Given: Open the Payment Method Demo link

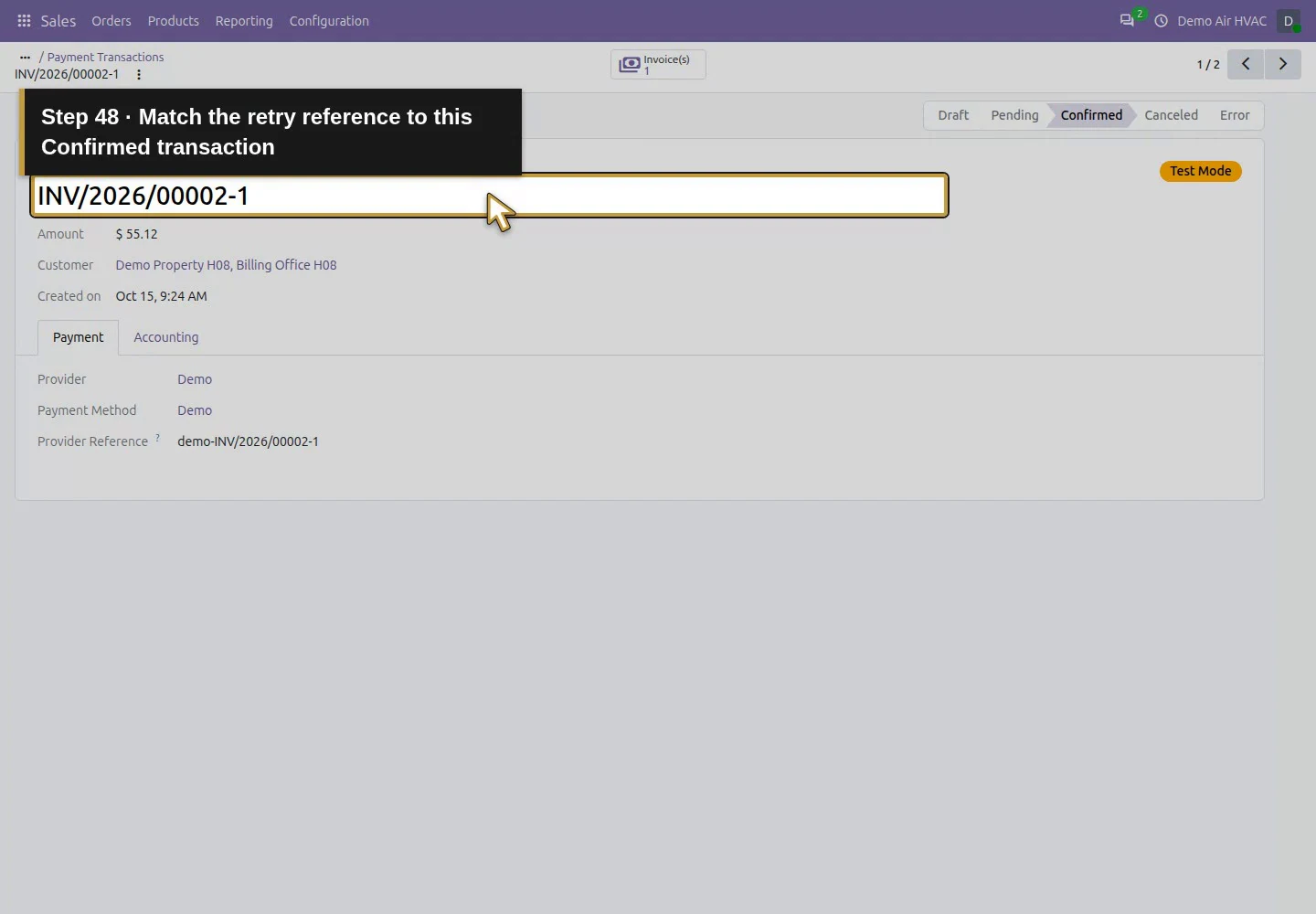Looking at the screenshot, I should [195, 410].
